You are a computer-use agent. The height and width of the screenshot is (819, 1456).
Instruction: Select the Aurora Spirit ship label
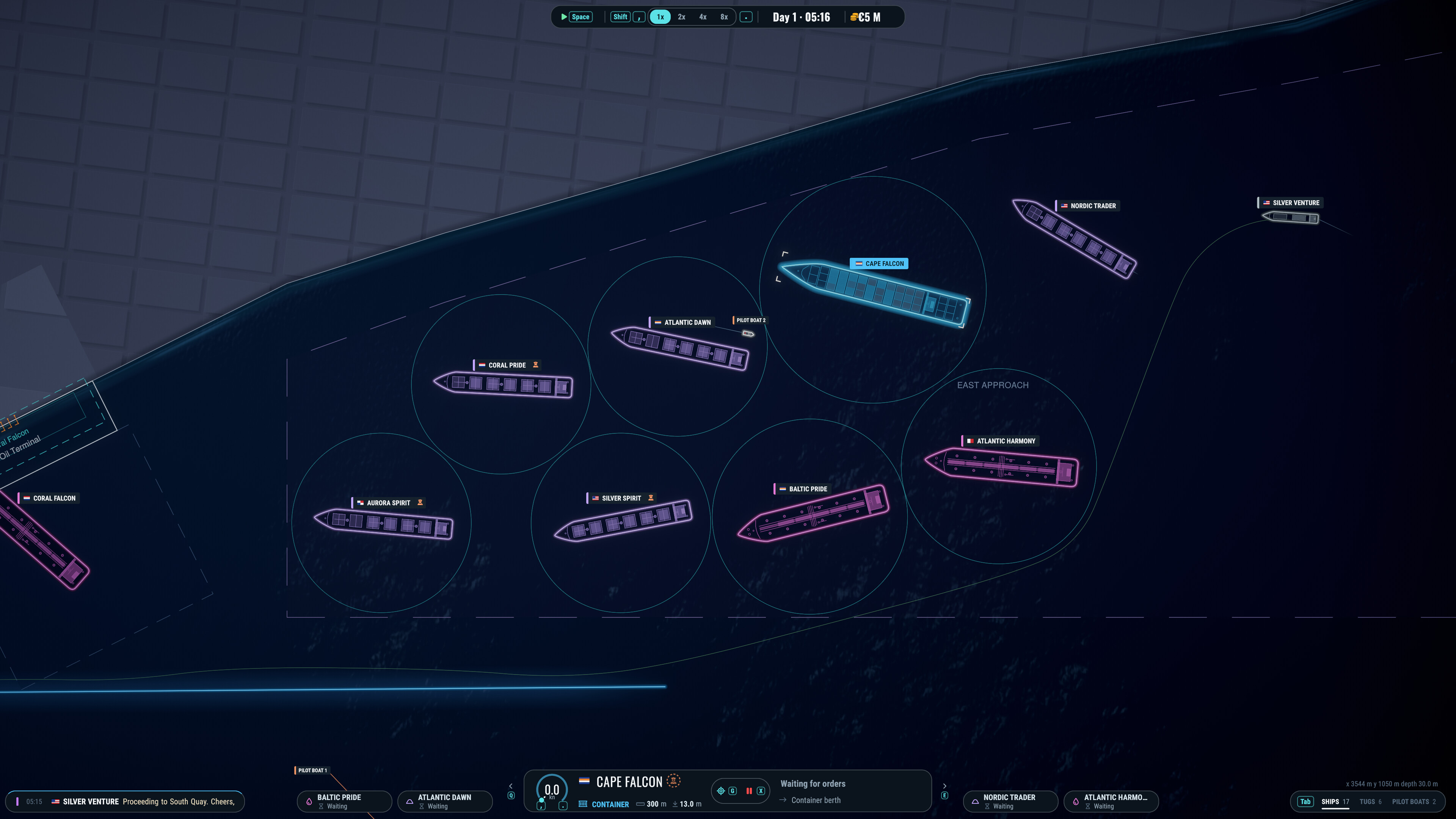(x=388, y=502)
